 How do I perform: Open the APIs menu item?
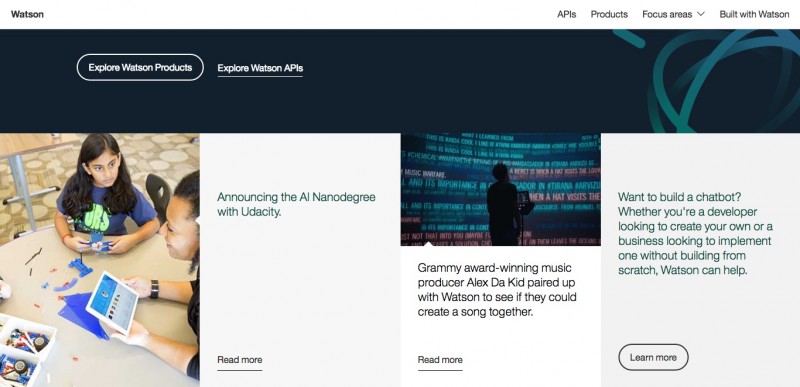coord(566,14)
